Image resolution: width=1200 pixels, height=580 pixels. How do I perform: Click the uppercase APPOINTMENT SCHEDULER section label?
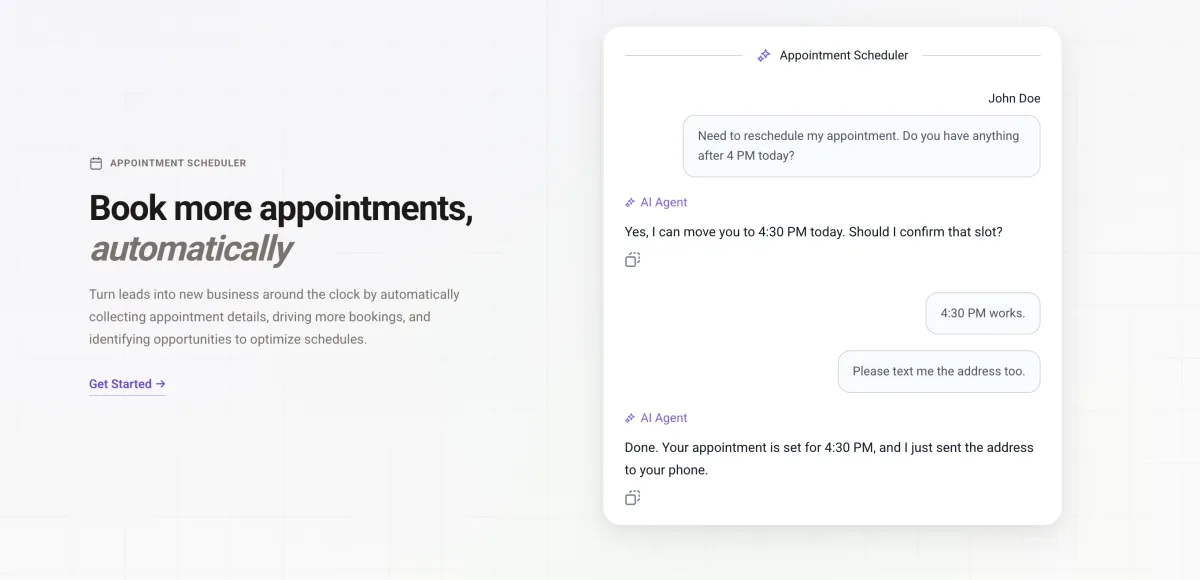point(178,163)
